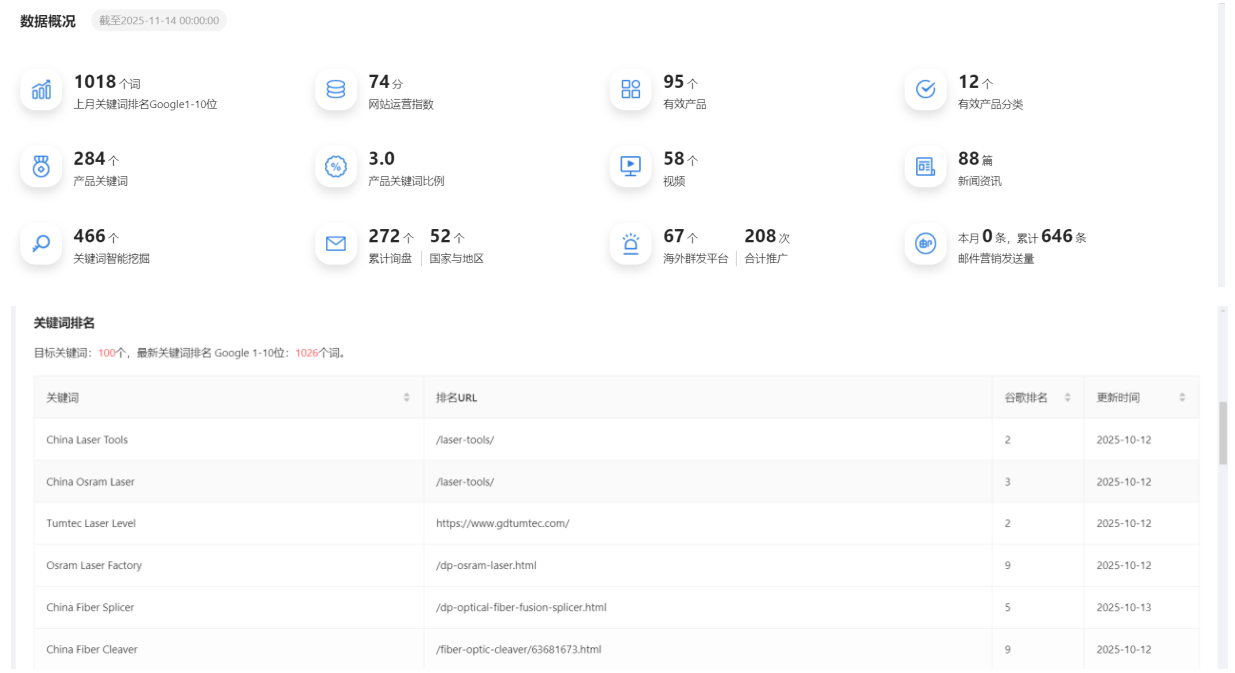Viewport: 1235px width, 673px height.
Task: Sort the table by 谷歌排名 column
Action: (x=1067, y=398)
